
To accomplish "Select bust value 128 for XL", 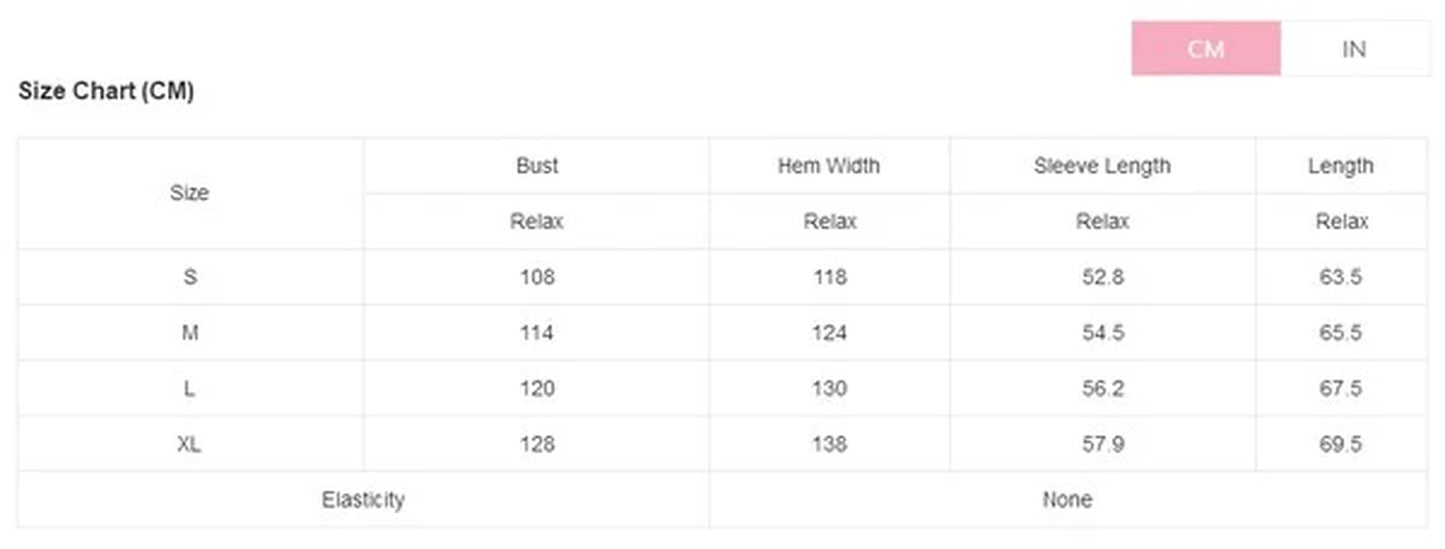I will [x=537, y=444].
